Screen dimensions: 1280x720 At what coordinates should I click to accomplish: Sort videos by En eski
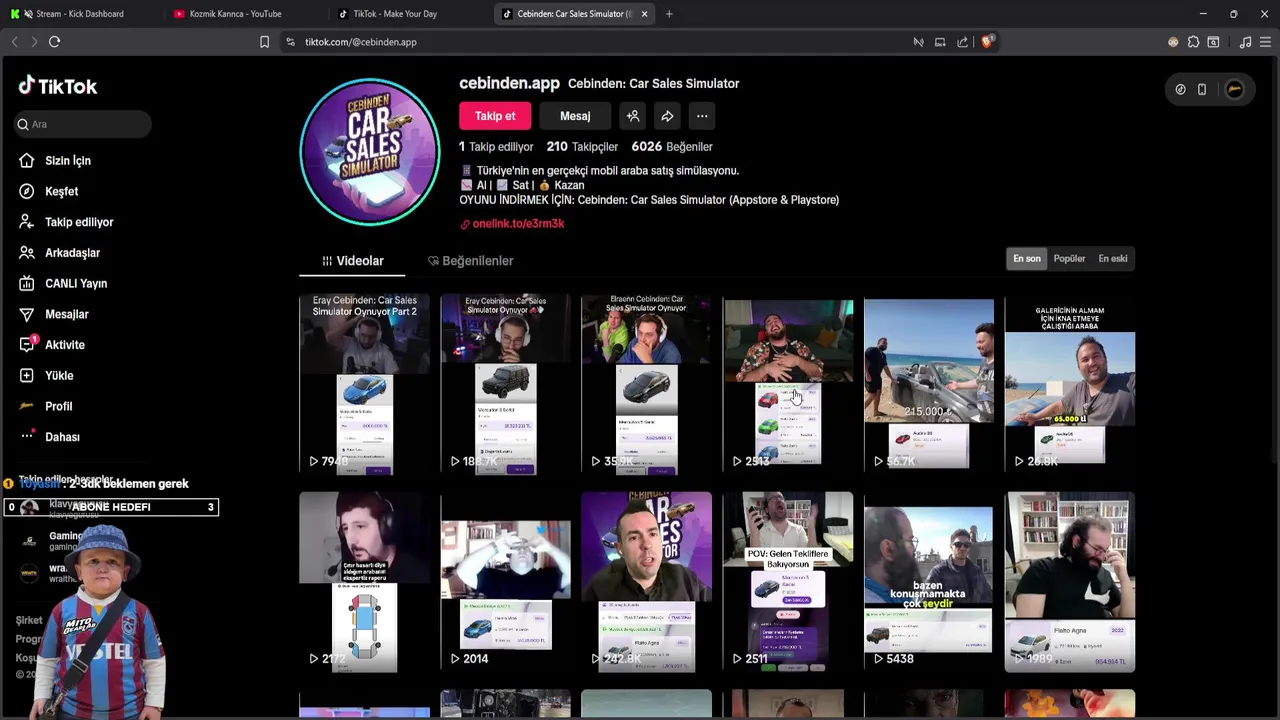[1113, 259]
